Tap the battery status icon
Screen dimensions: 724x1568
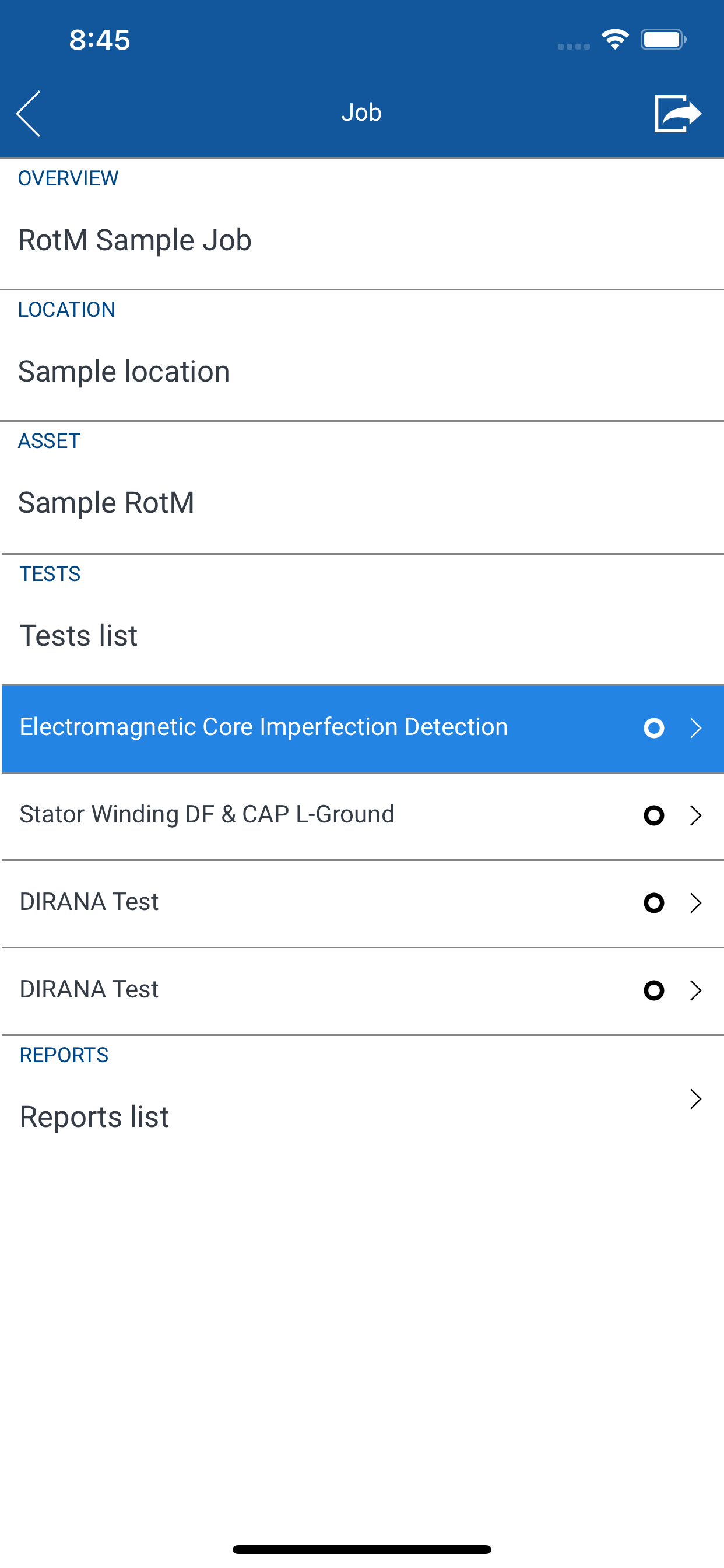click(663, 40)
